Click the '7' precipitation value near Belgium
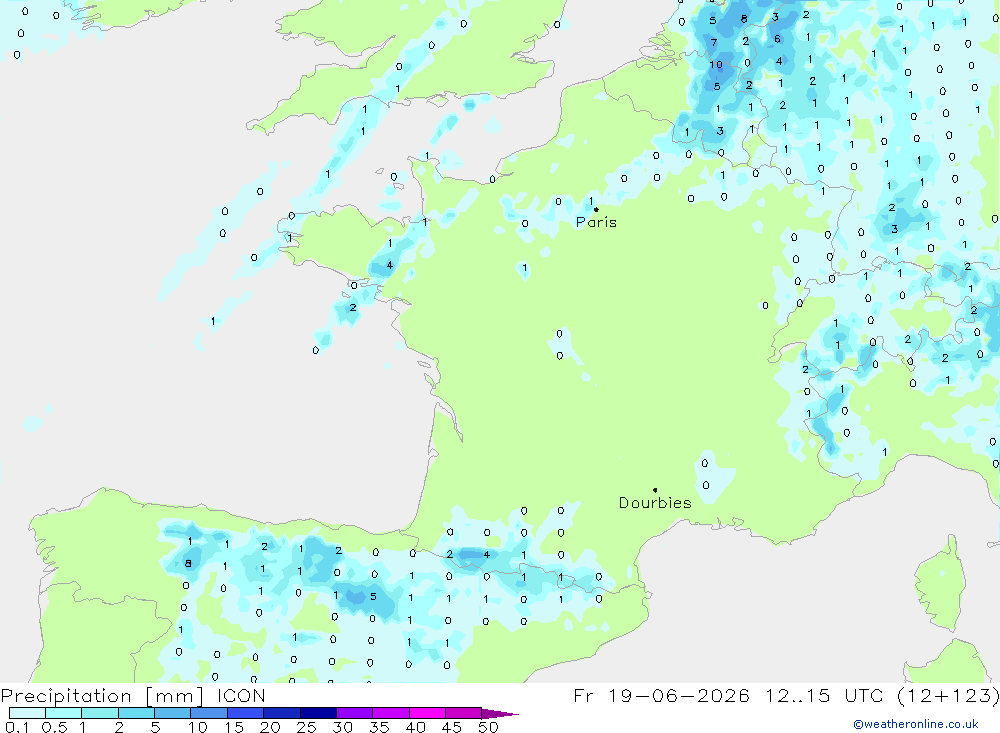The width and height of the screenshot is (1000, 733). (714, 43)
